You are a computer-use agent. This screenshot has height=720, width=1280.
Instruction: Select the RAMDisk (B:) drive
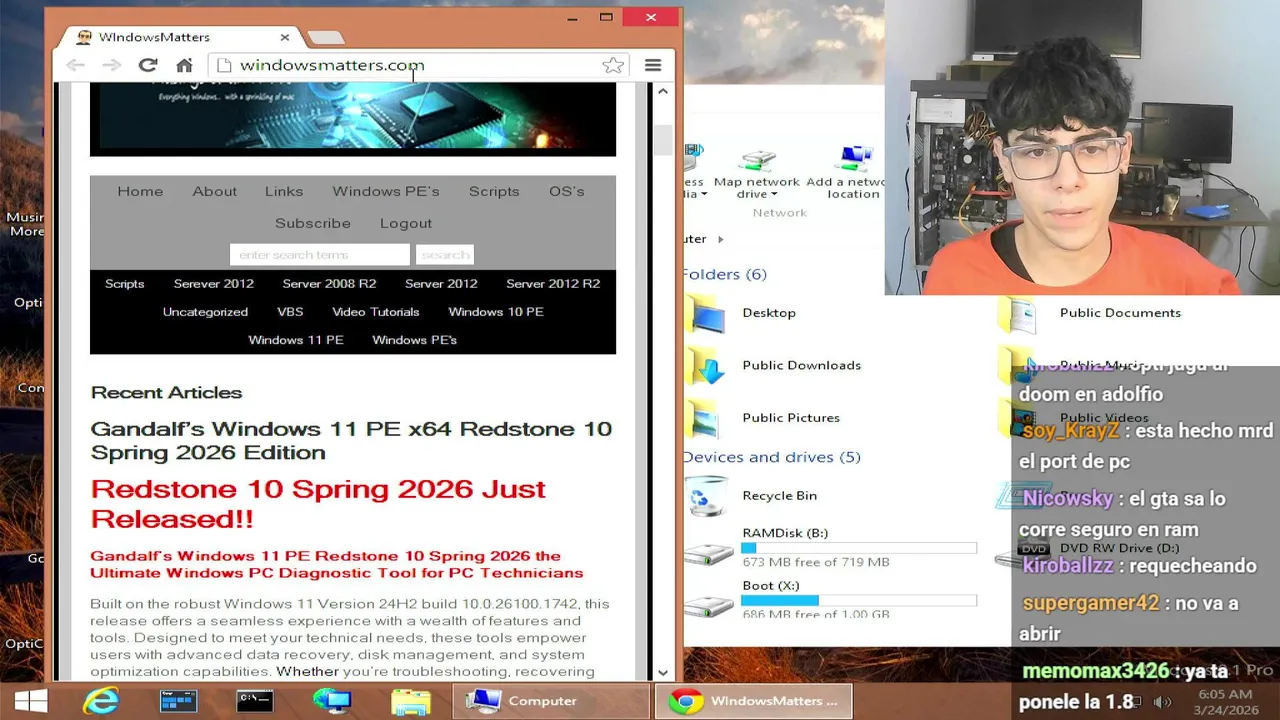pyautogui.click(x=832, y=548)
